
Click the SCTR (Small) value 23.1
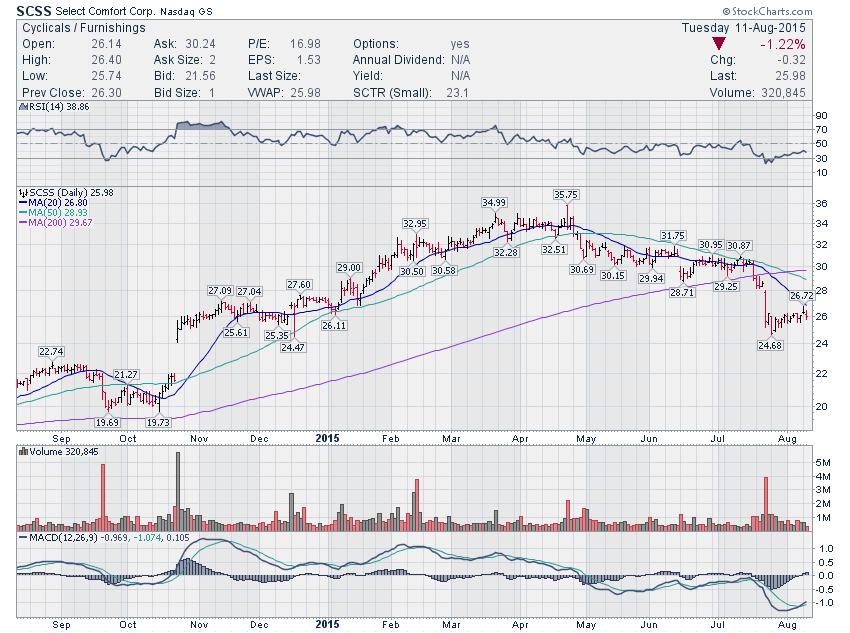(458, 93)
